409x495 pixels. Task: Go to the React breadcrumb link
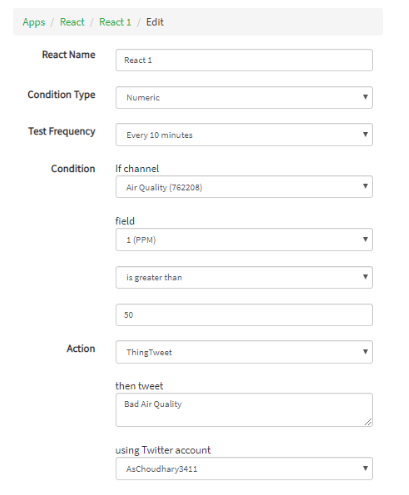click(72, 22)
